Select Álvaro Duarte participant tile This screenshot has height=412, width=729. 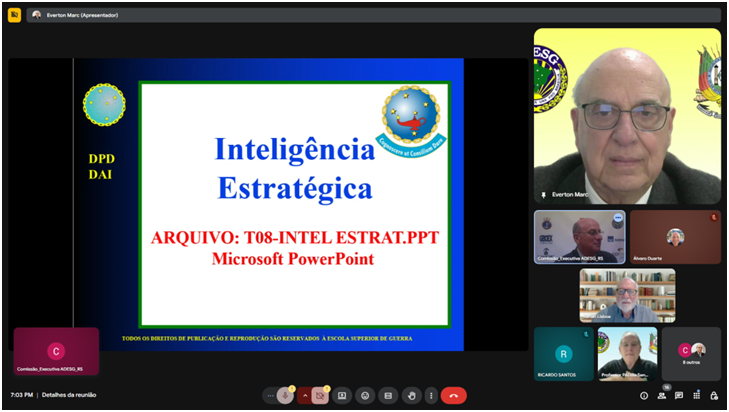coord(675,237)
